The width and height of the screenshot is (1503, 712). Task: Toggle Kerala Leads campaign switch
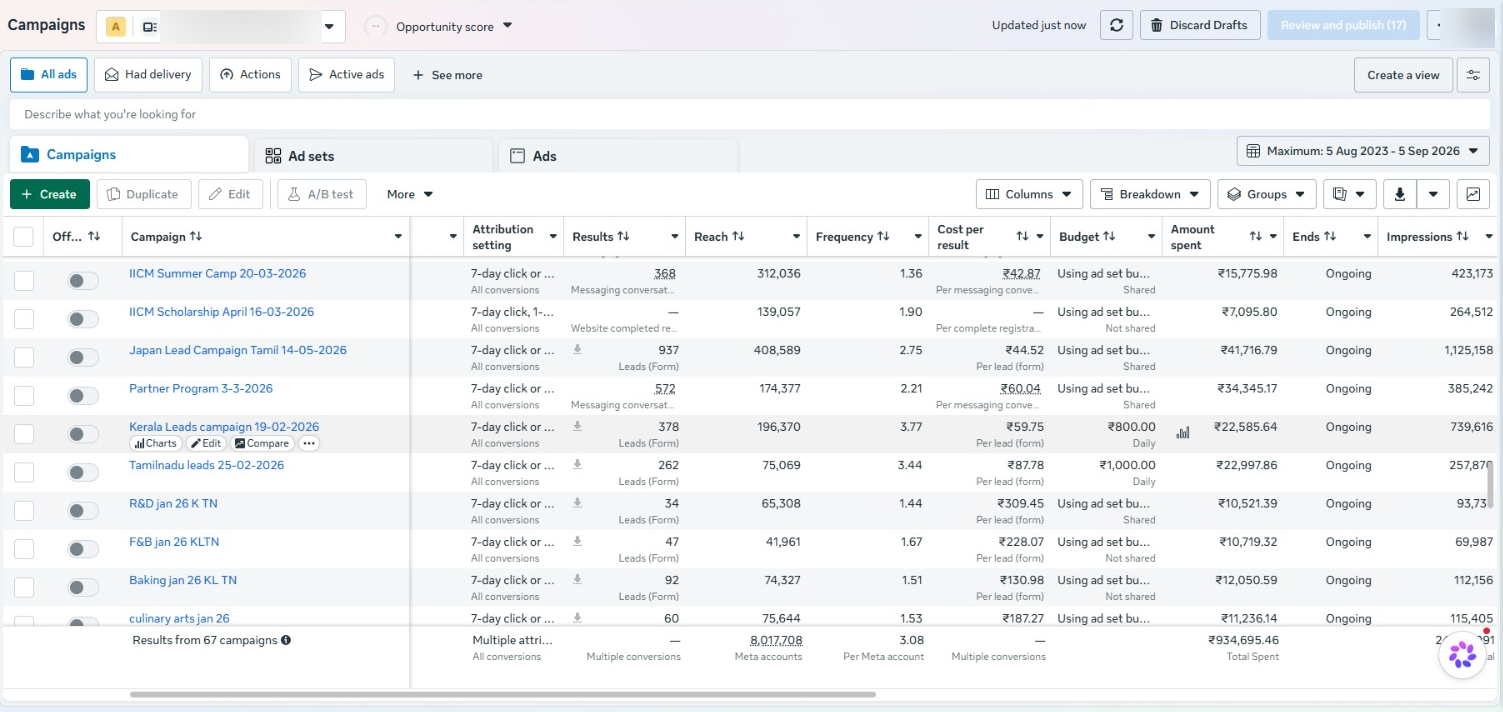tap(83, 434)
